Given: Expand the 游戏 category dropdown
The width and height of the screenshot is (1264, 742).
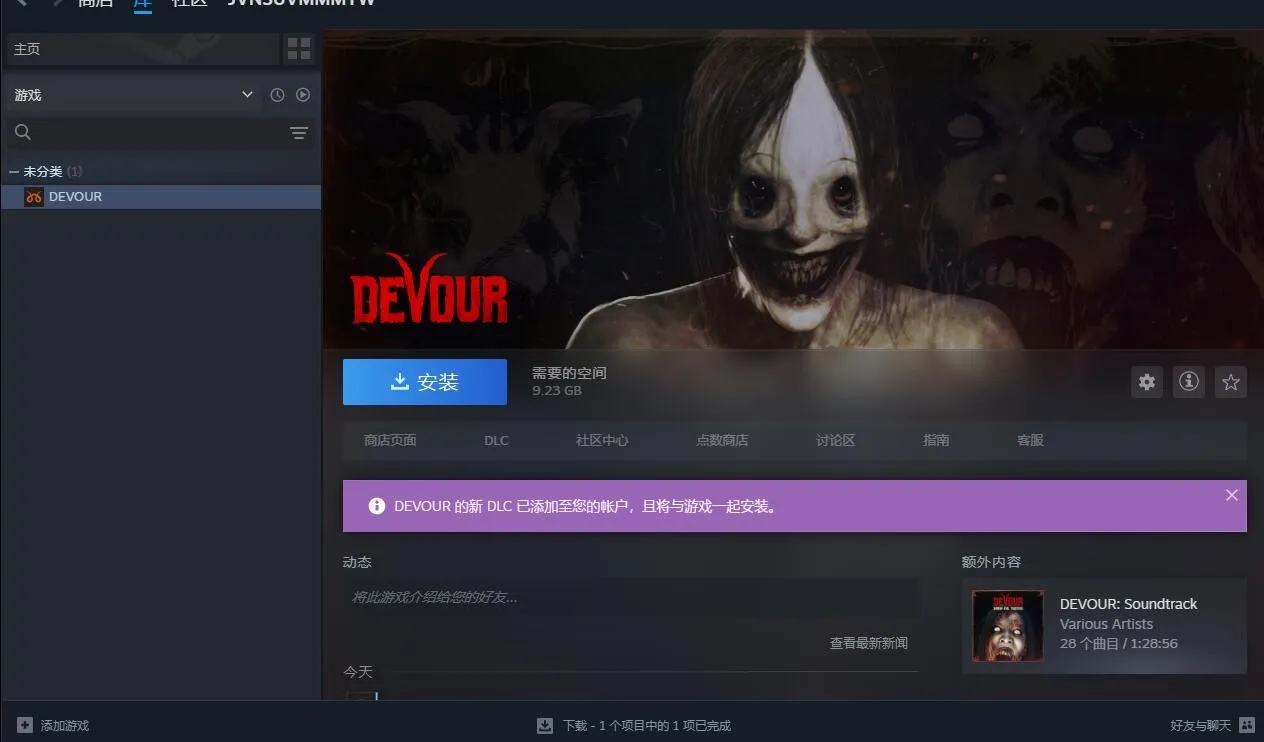Looking at the screenshot, I should click(x=247, y=95).
